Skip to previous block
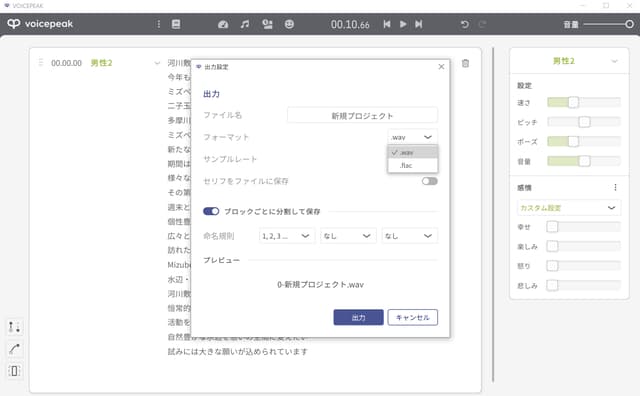640x396 pixels. point(387,24)
